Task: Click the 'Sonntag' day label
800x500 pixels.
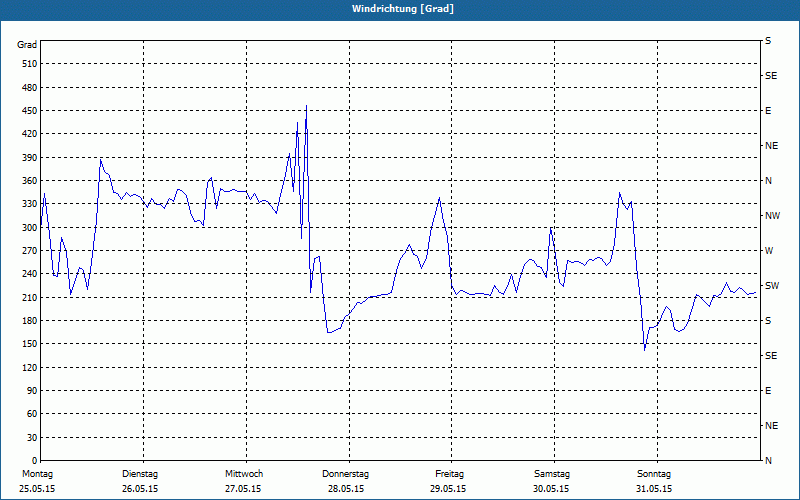Action: point(654,474)
